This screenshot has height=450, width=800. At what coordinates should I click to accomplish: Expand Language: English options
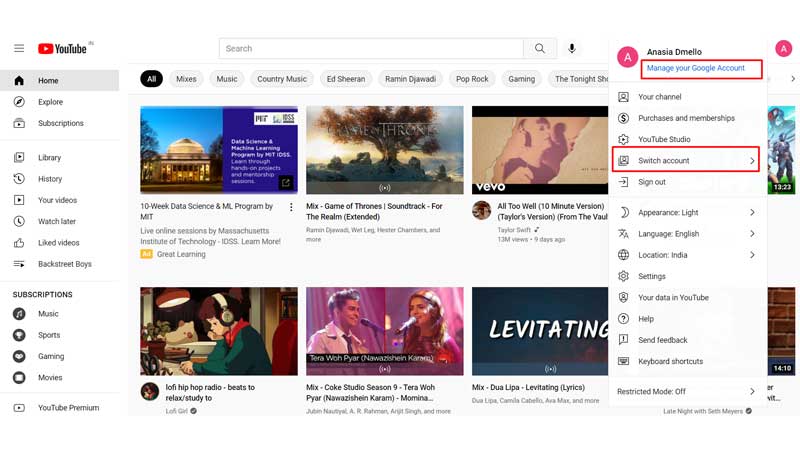coord(688,234)
